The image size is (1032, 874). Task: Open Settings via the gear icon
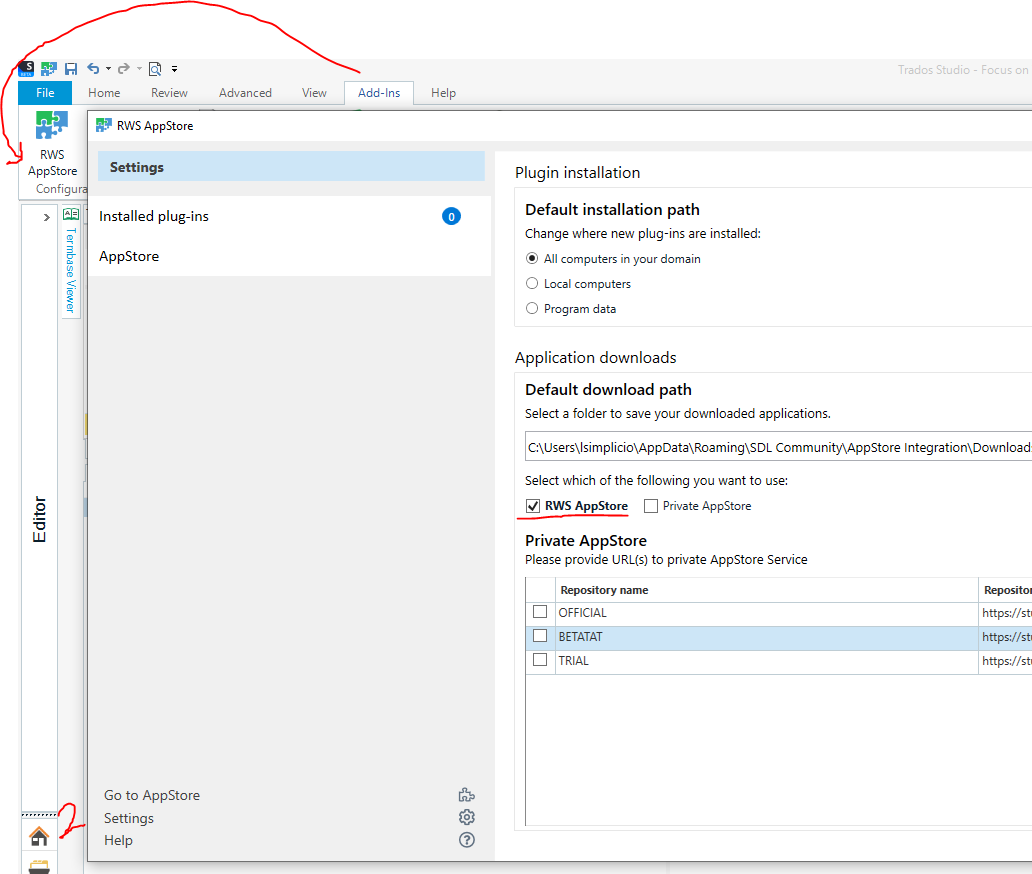pos(466,817)
